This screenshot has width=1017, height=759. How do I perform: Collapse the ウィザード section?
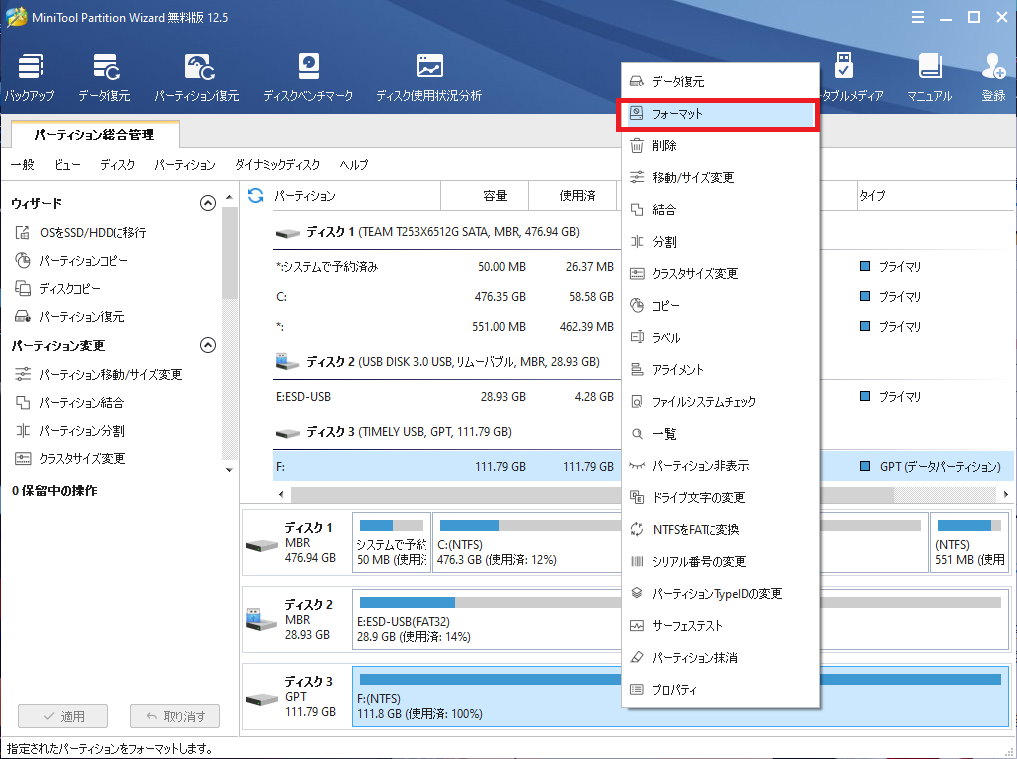208,204
